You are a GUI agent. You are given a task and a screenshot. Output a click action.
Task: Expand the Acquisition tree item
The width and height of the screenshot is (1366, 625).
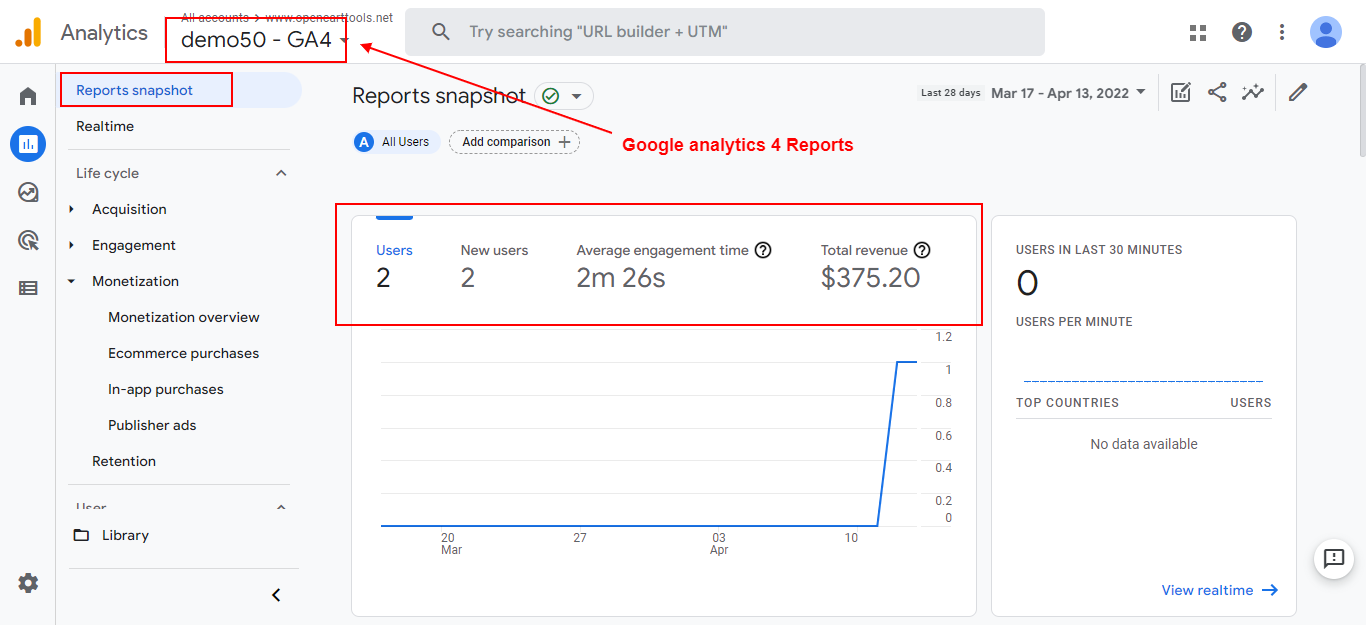tap(72, 209)
